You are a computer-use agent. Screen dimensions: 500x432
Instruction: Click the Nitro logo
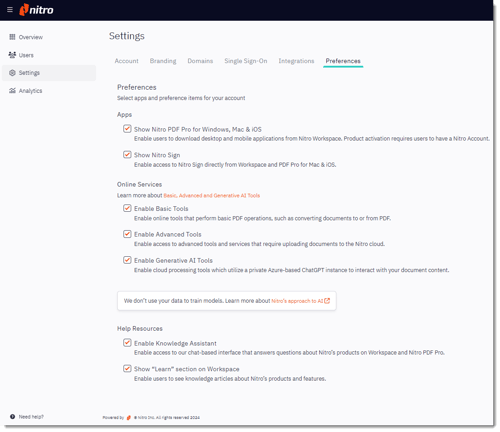tap(36, 10)
